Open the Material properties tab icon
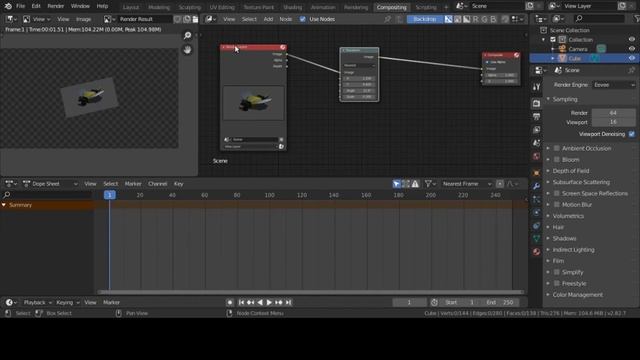 click(x=536, y=252)
